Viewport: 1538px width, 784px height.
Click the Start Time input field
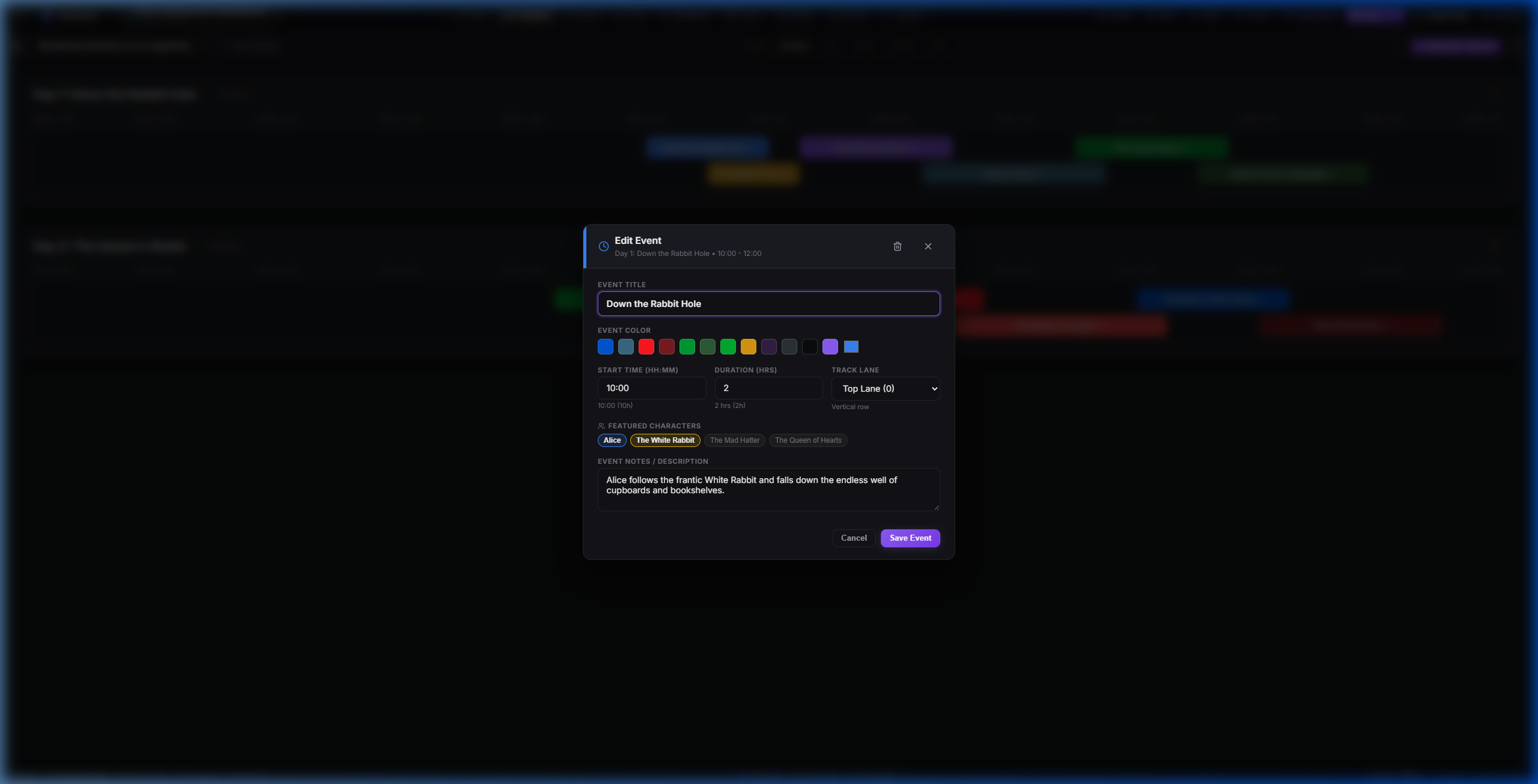(x=651, y=388)
